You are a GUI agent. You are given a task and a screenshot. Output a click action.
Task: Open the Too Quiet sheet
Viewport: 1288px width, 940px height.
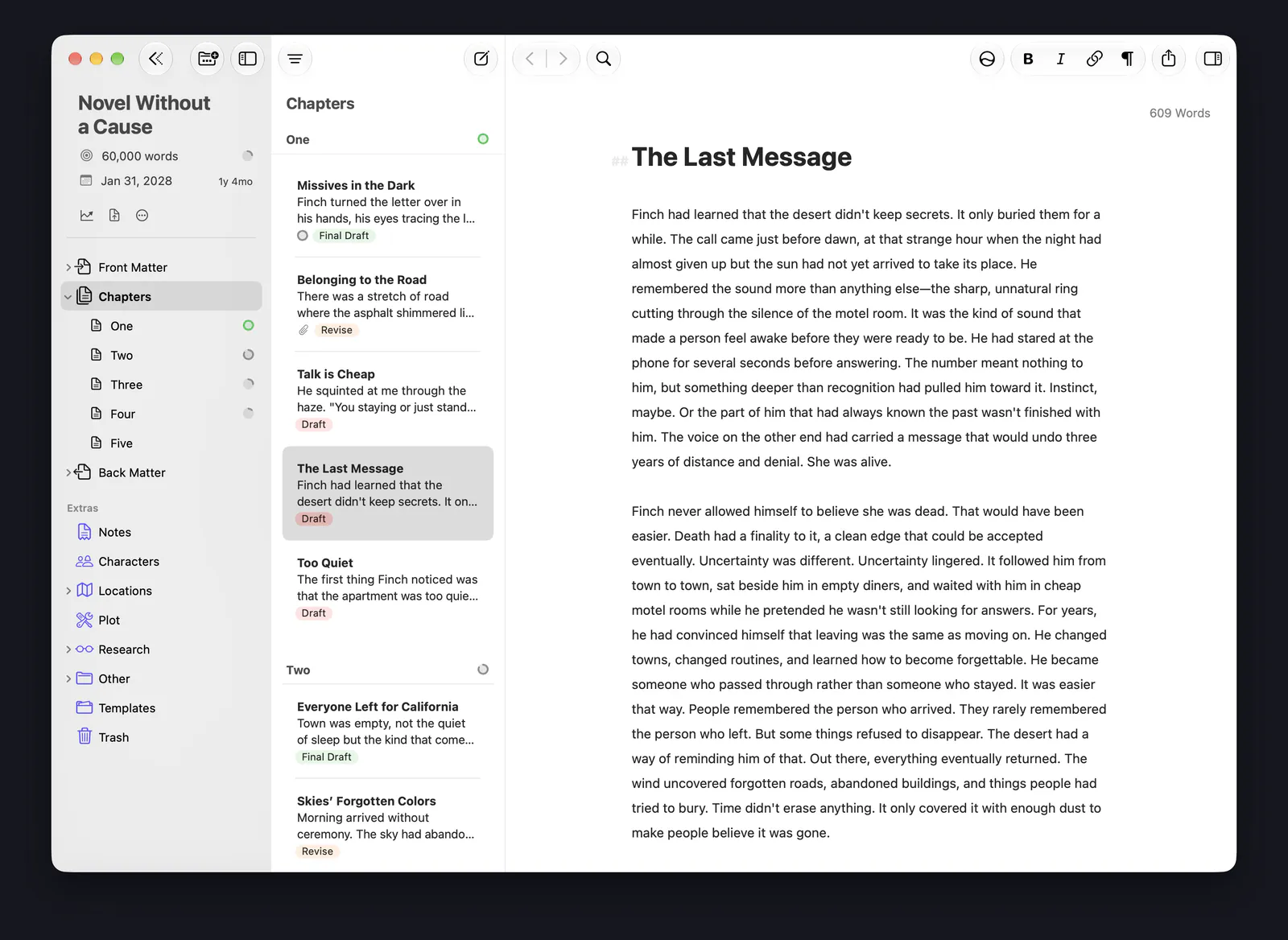pyautogui.click(x=388, y=587)
